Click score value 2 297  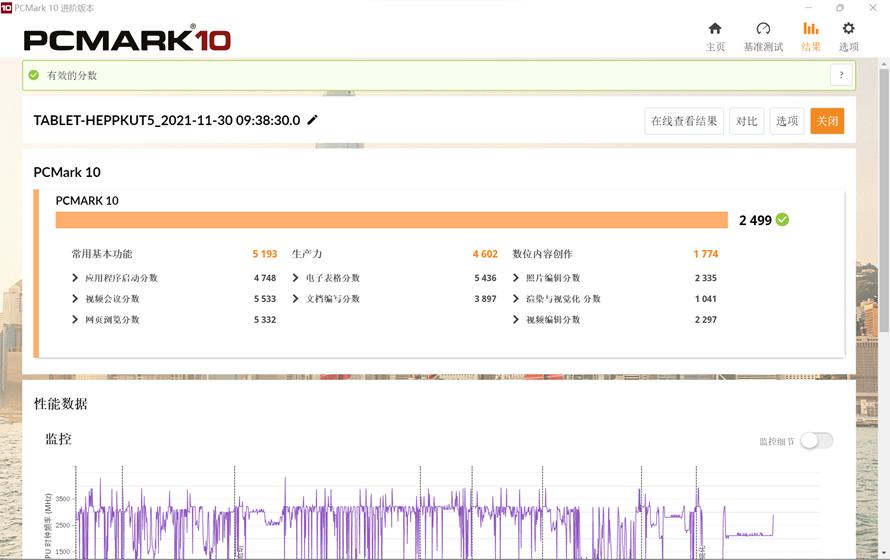pyautogui.click(x=706, y=319)
